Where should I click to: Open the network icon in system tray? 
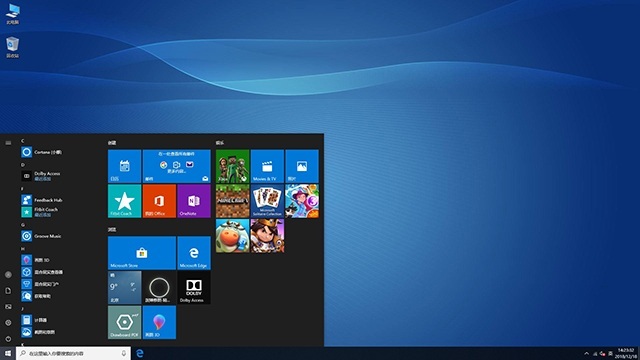[595, 353]
